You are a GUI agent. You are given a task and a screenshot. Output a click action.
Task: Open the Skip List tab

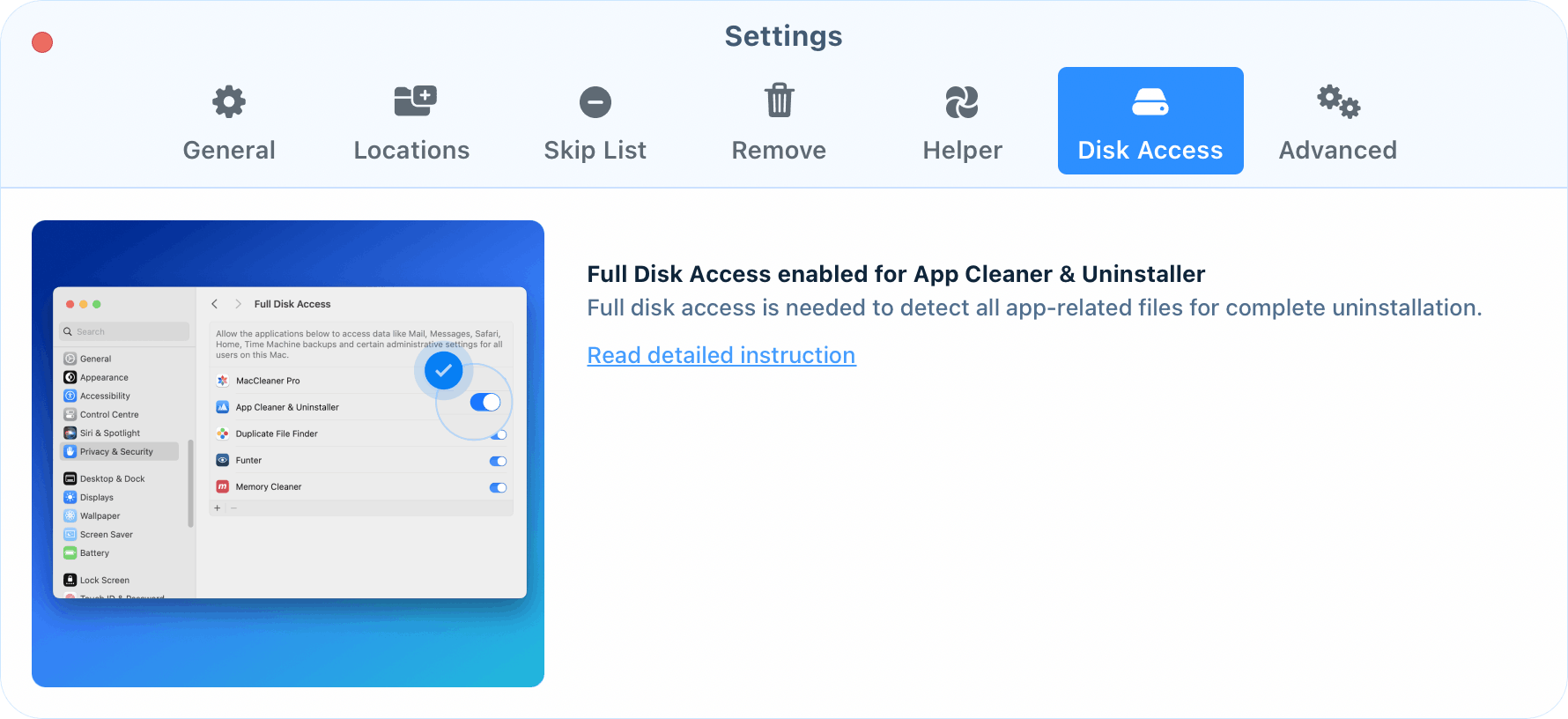595,122
